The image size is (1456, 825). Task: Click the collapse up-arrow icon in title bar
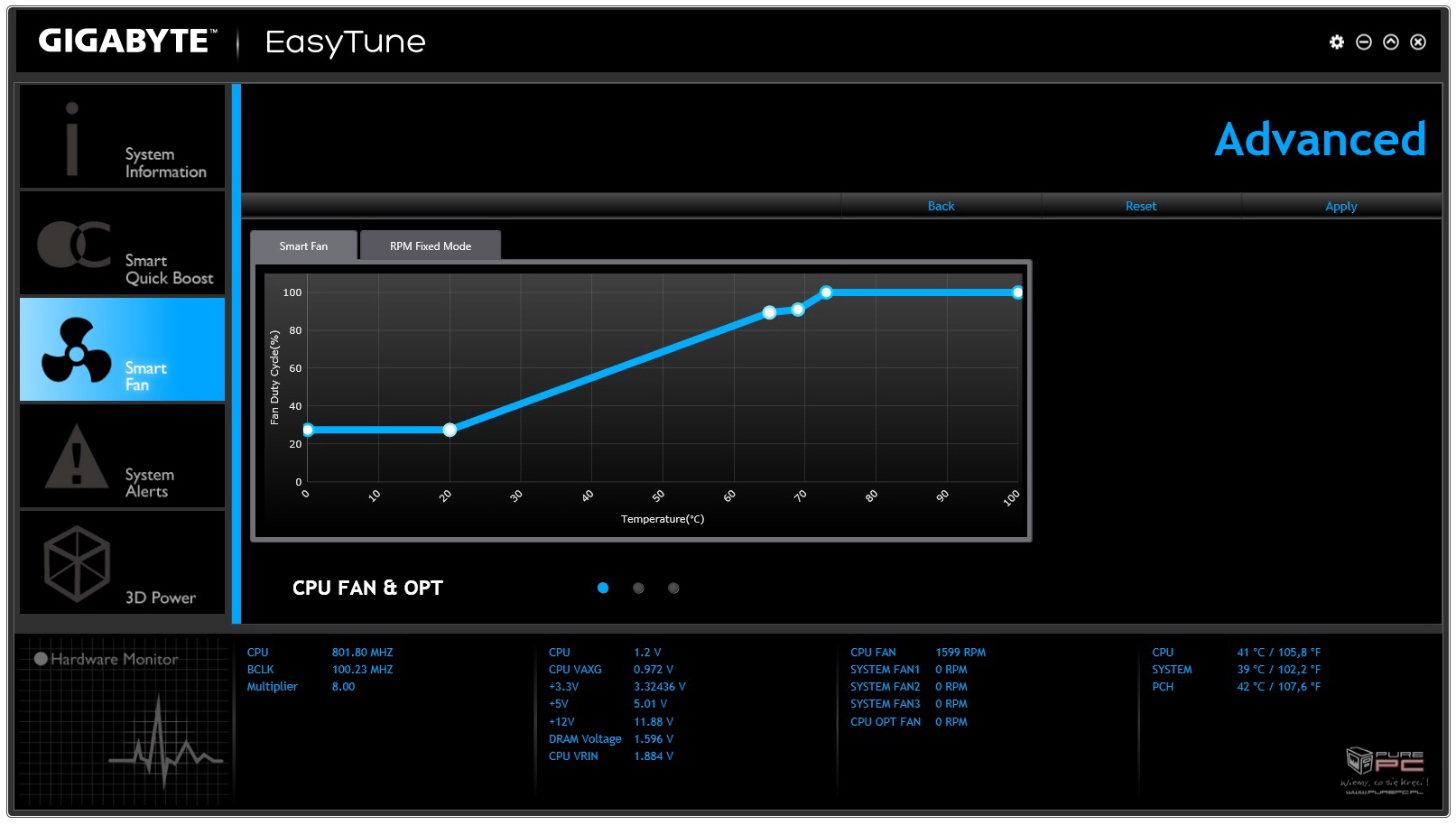click(1391, 42)
